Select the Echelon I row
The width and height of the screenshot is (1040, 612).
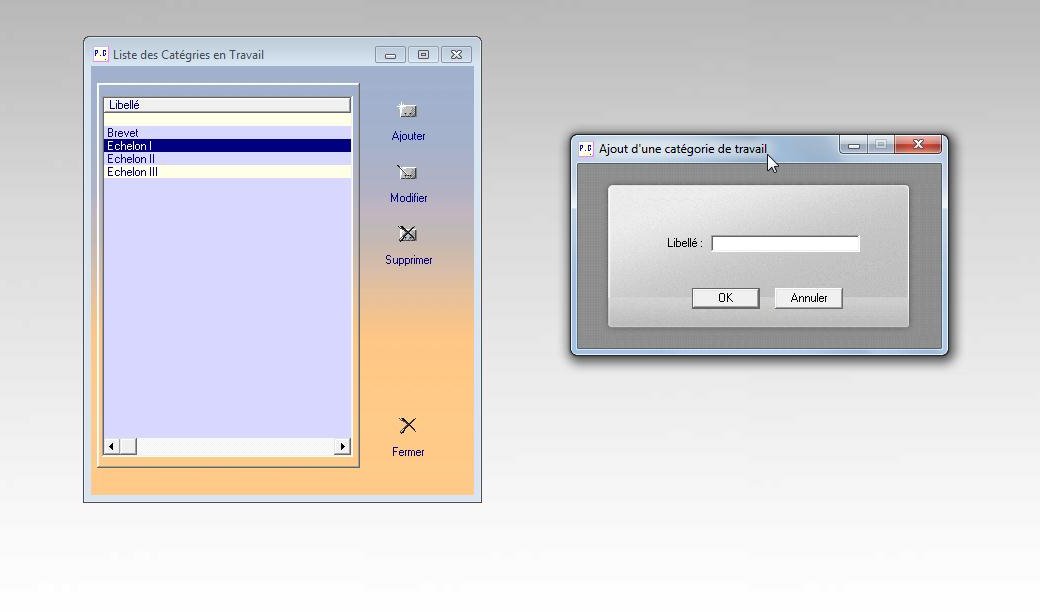tap(129, 146)
